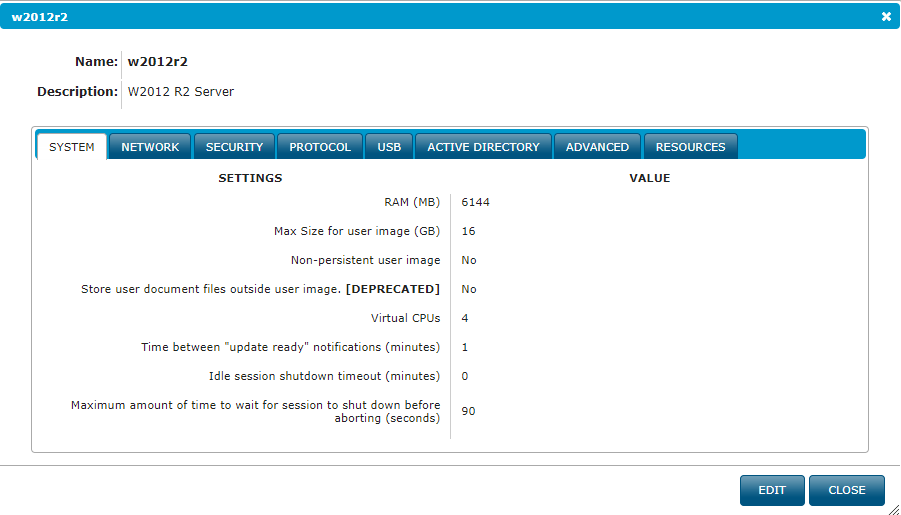Switch to the SYSTEM tab
This screenshot has height=515, width=901.
72,147
